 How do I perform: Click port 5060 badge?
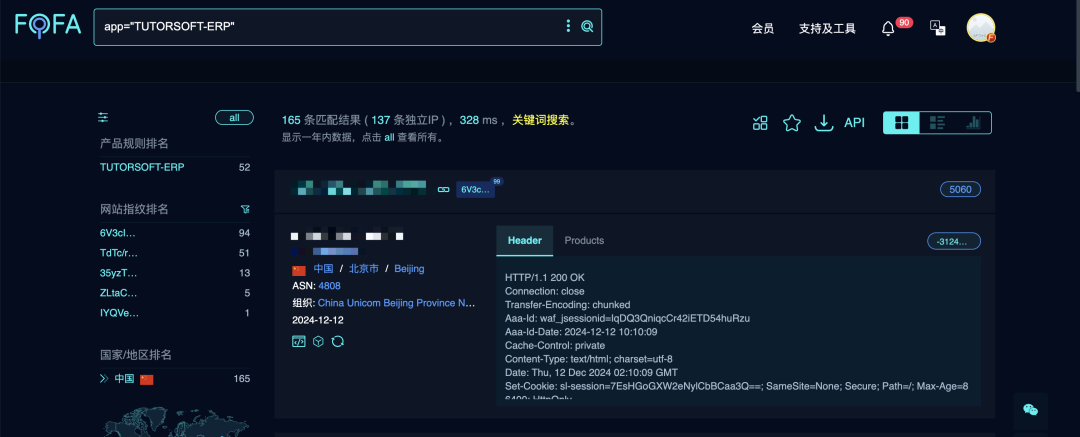(960, 189)
